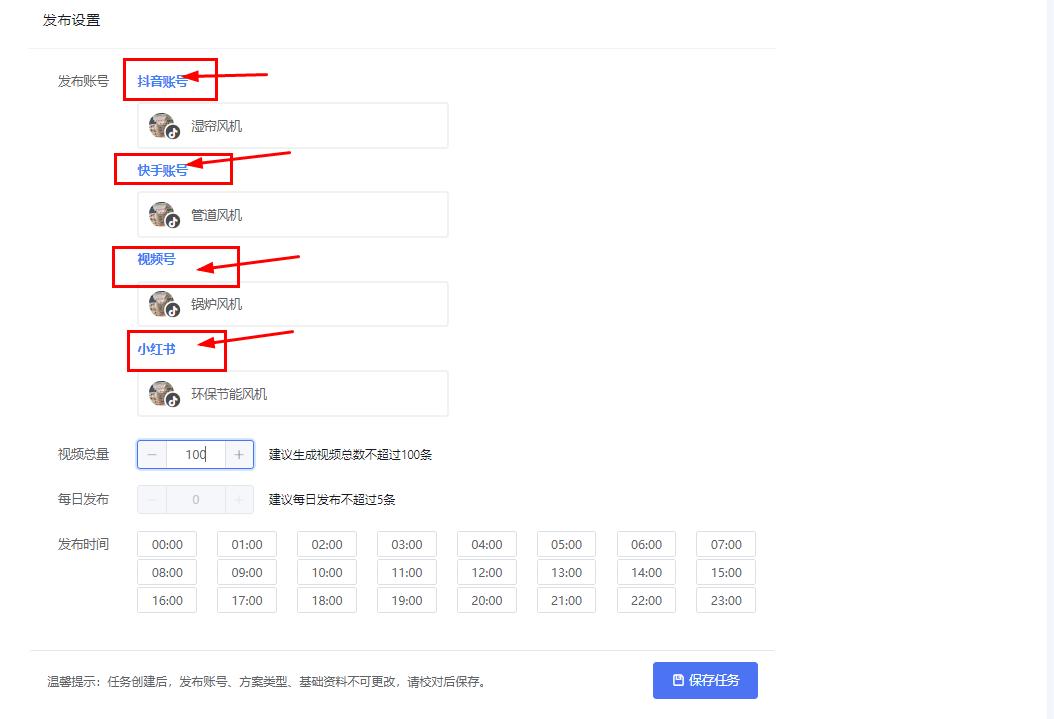Click the minus icon beside 视频总量
The image size is (1054, 719).
(x=152, y=454)
